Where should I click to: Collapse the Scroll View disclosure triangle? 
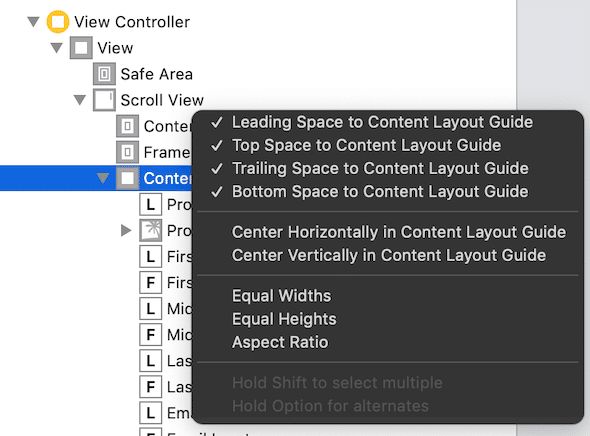(80, 100)
